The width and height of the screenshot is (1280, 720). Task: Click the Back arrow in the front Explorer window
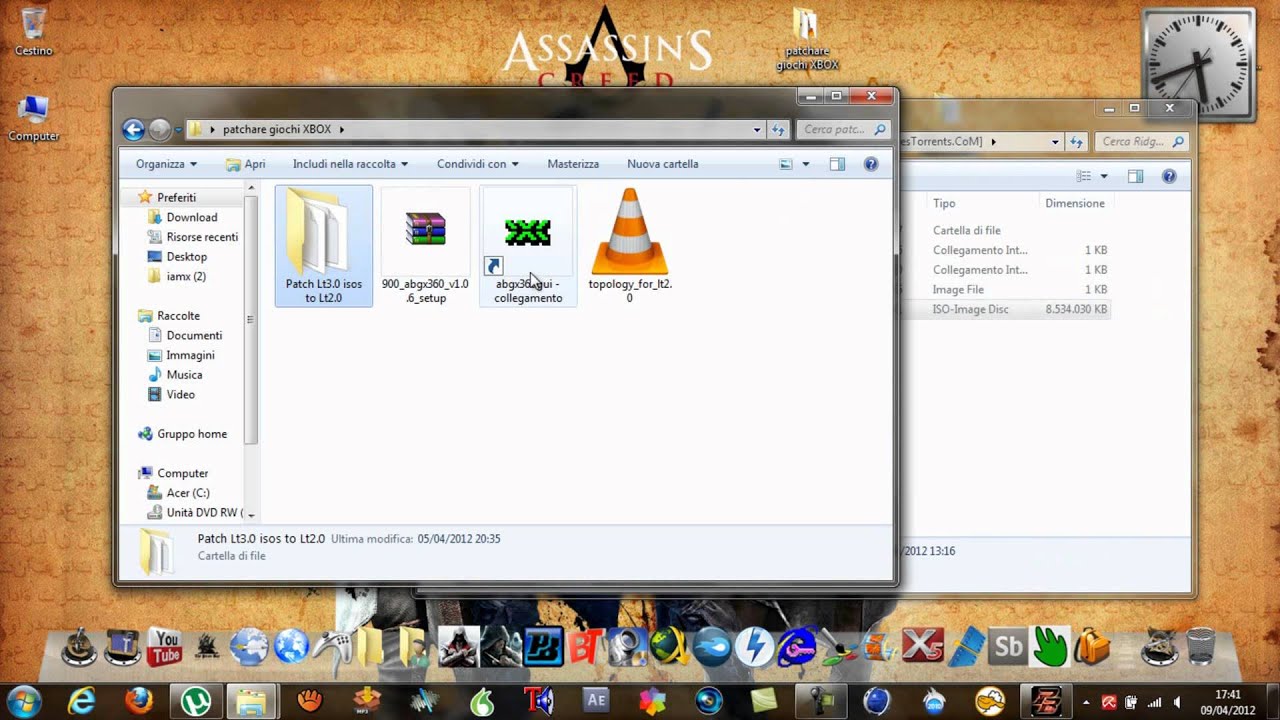(133, 129)
